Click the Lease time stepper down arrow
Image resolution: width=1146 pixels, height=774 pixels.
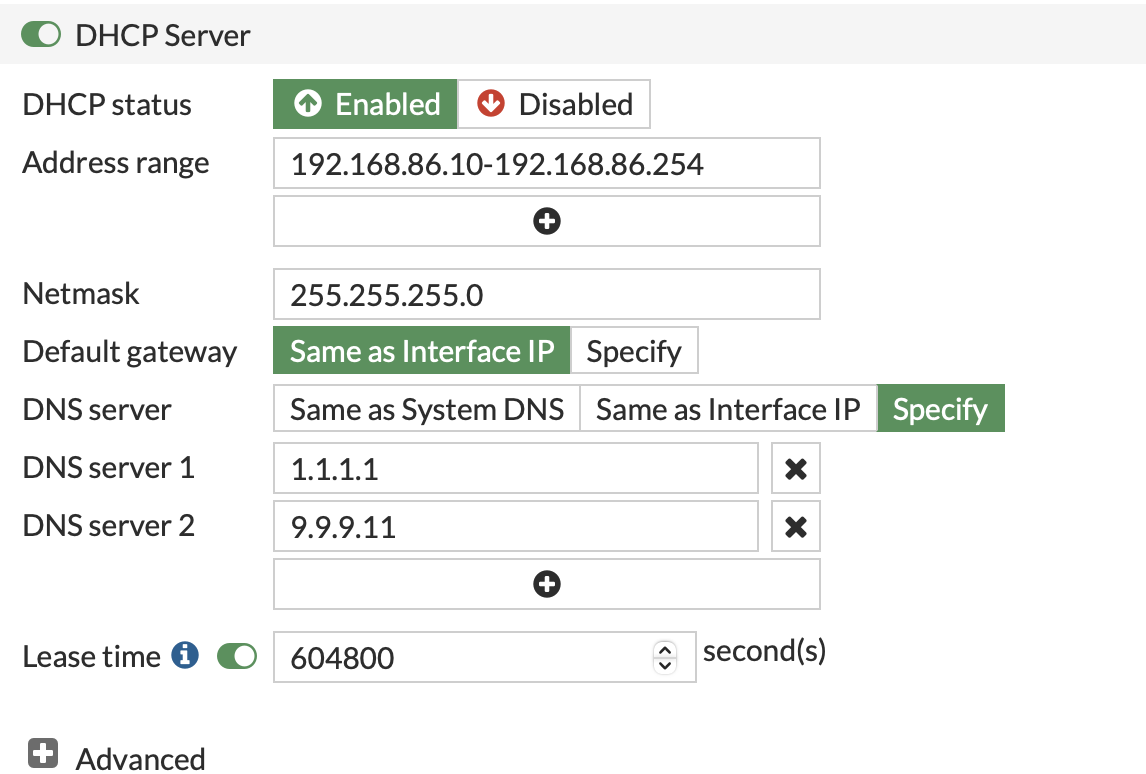coord(664,664)
